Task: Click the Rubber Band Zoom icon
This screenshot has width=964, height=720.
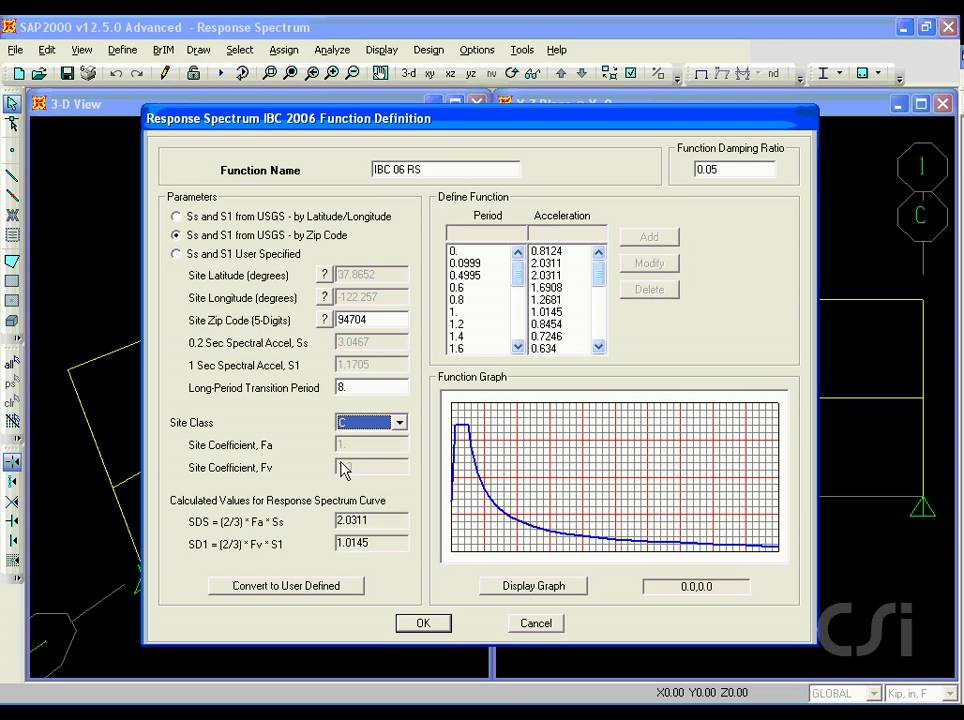Action: tap(269, 73)
